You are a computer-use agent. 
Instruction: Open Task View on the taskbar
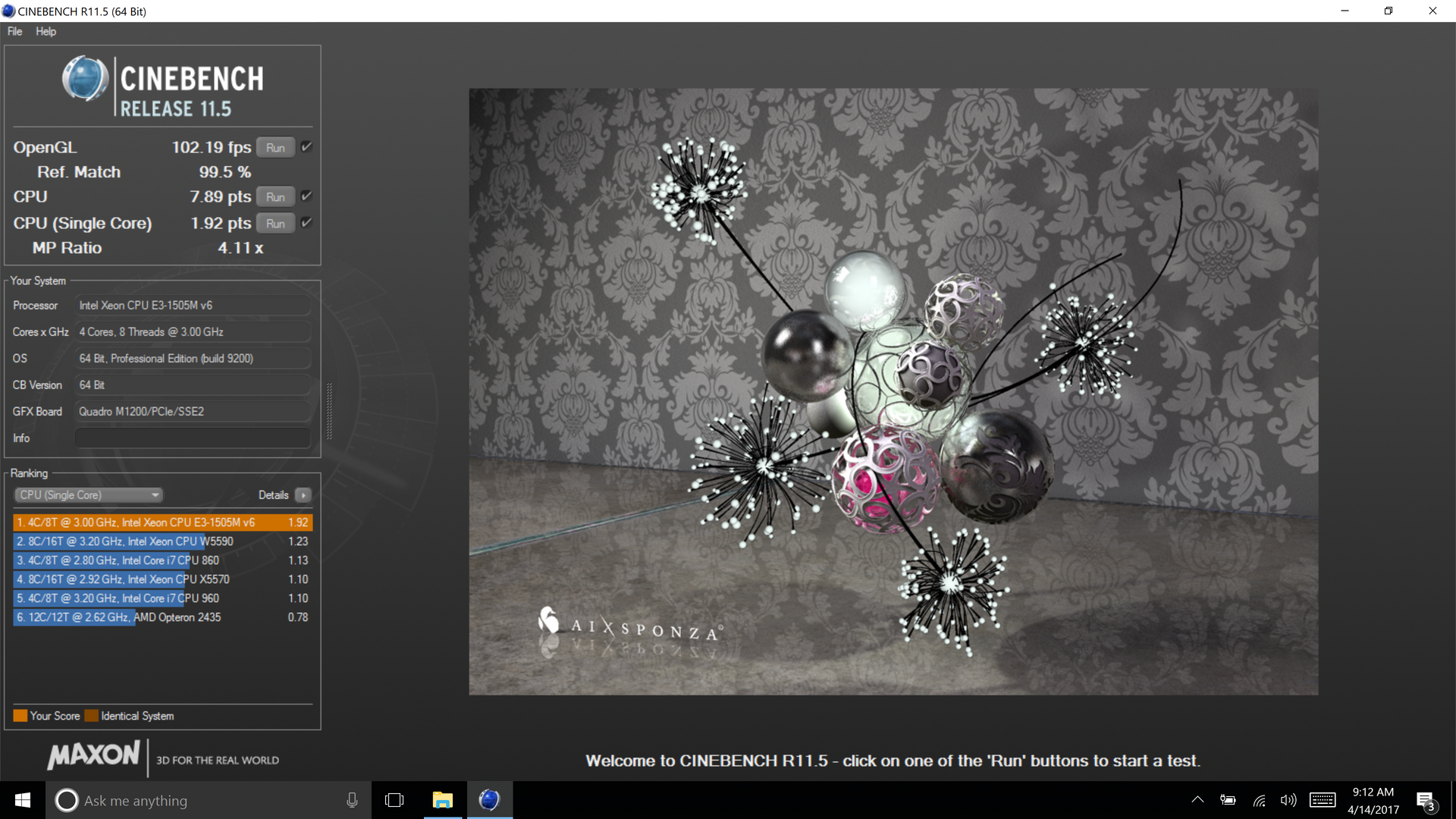(x=394, y=800)
